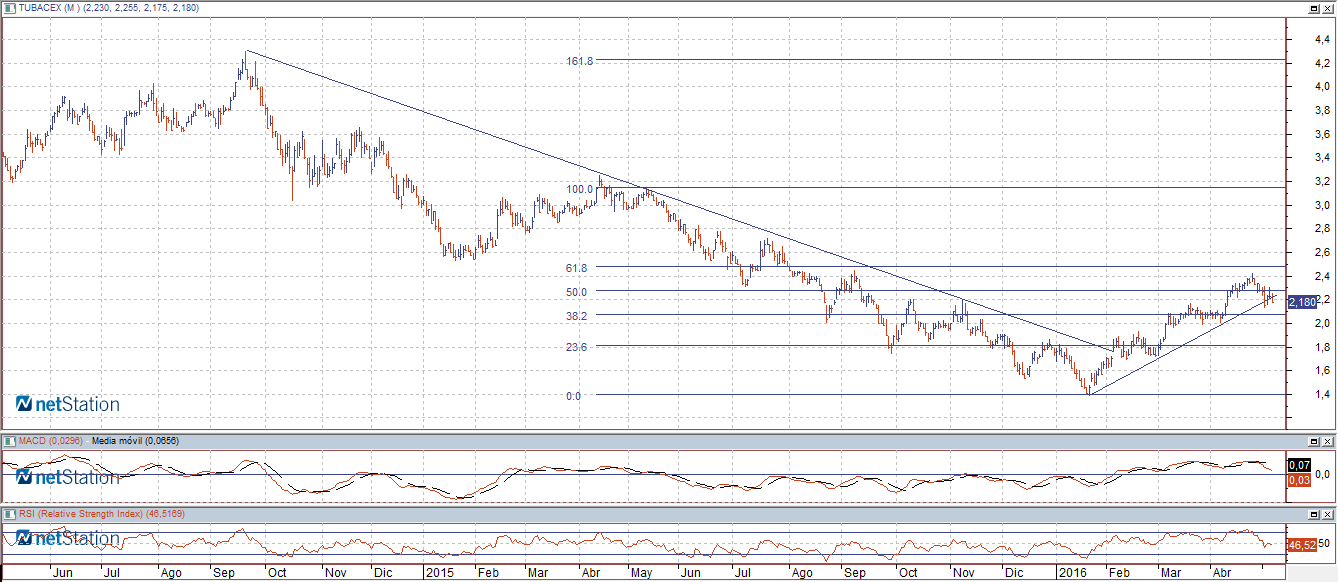Close the MACD indicator panel
This screenshot has height=582, width=1338.
[1328, 440]
